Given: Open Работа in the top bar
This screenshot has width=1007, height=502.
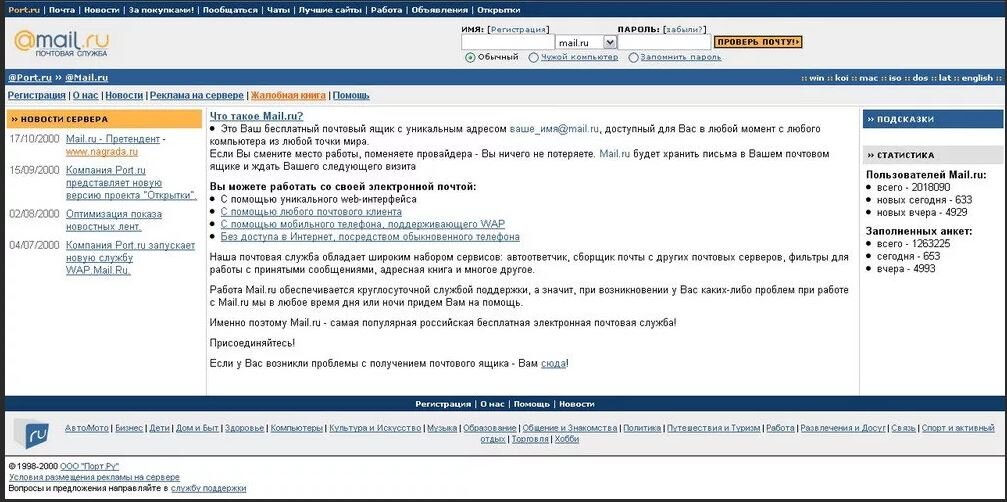Looking at the screenshot, I should (x=387, y=10).
